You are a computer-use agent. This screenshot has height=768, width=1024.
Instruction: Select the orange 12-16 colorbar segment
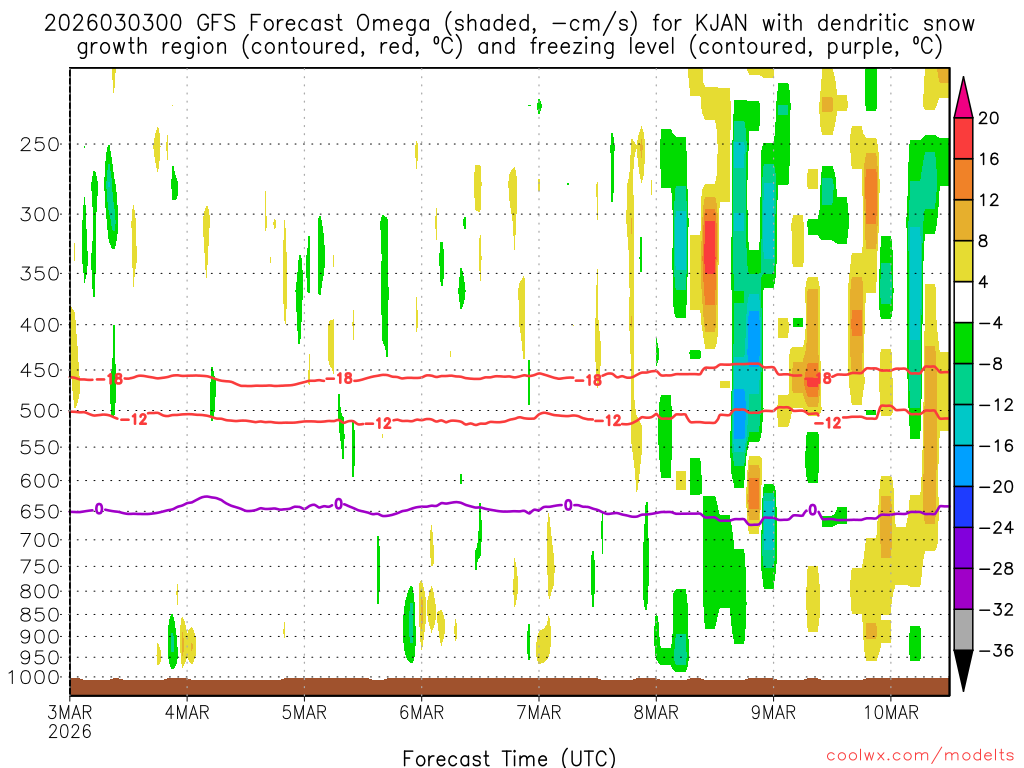[963, 179]
